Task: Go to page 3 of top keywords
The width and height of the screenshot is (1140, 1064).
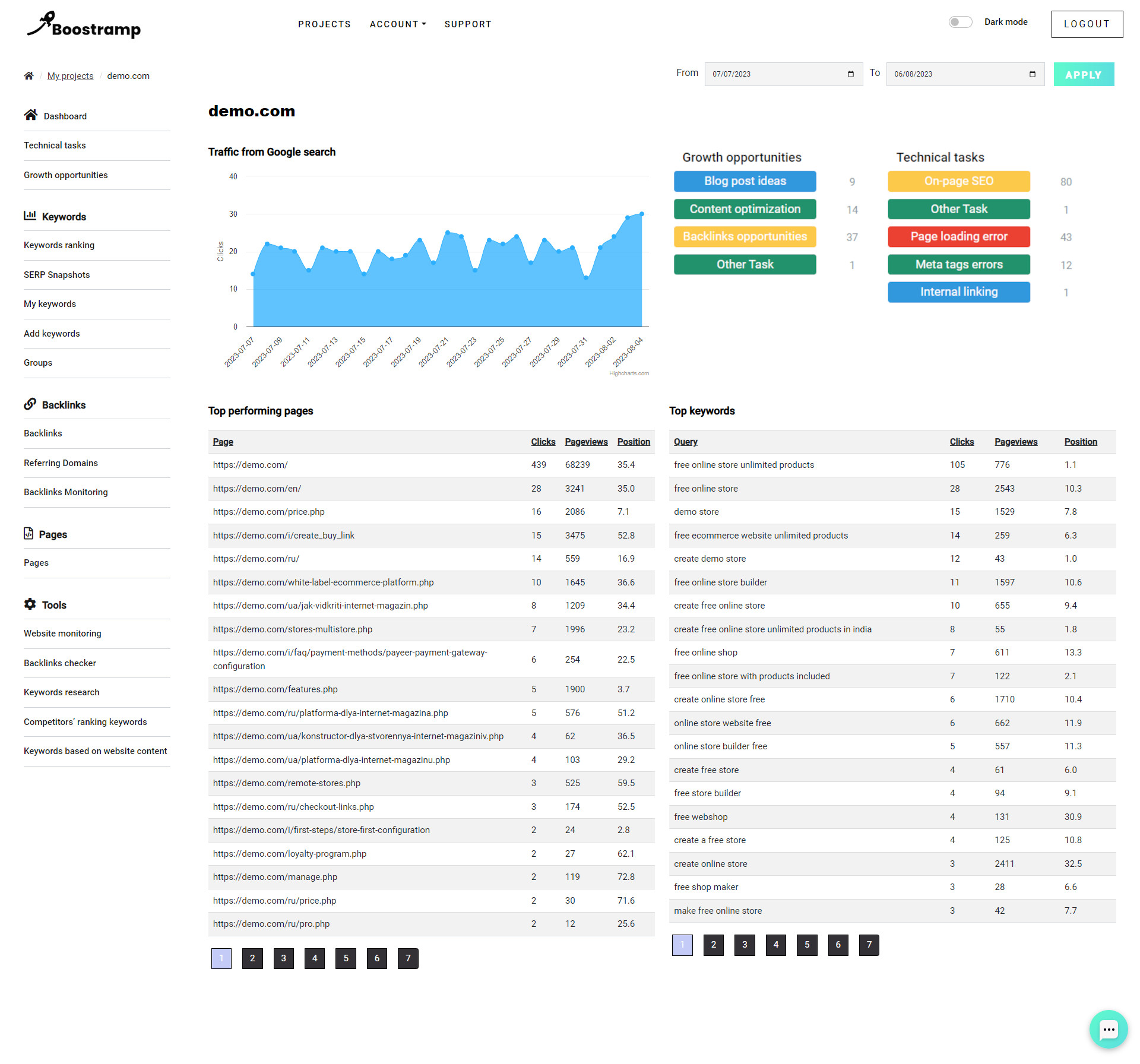Action: pyautogui.click(x=745, y=945)
